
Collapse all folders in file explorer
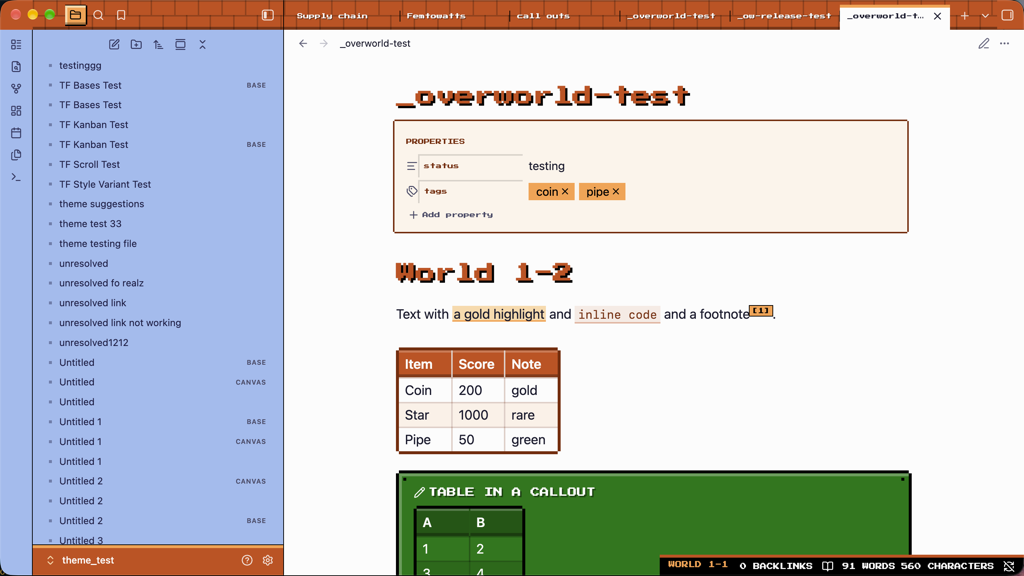(202, 44)
